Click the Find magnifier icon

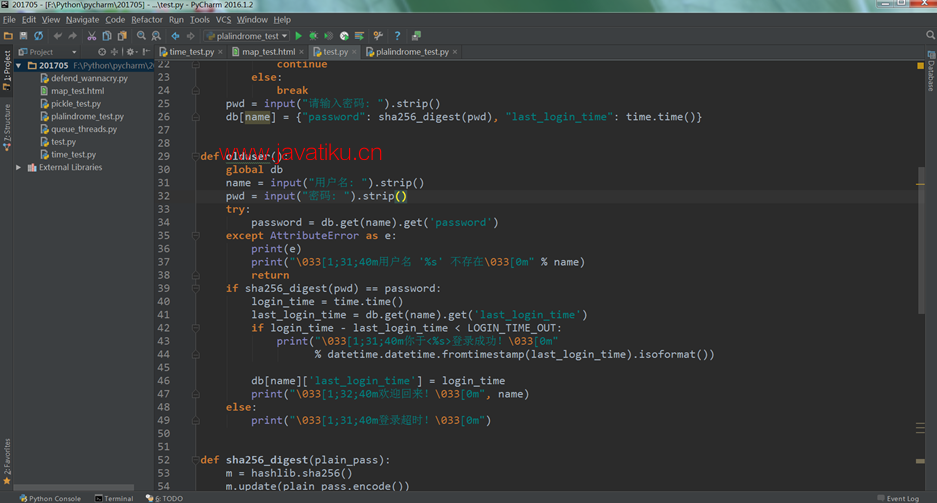pyautogui.click(x=141, y=36)
